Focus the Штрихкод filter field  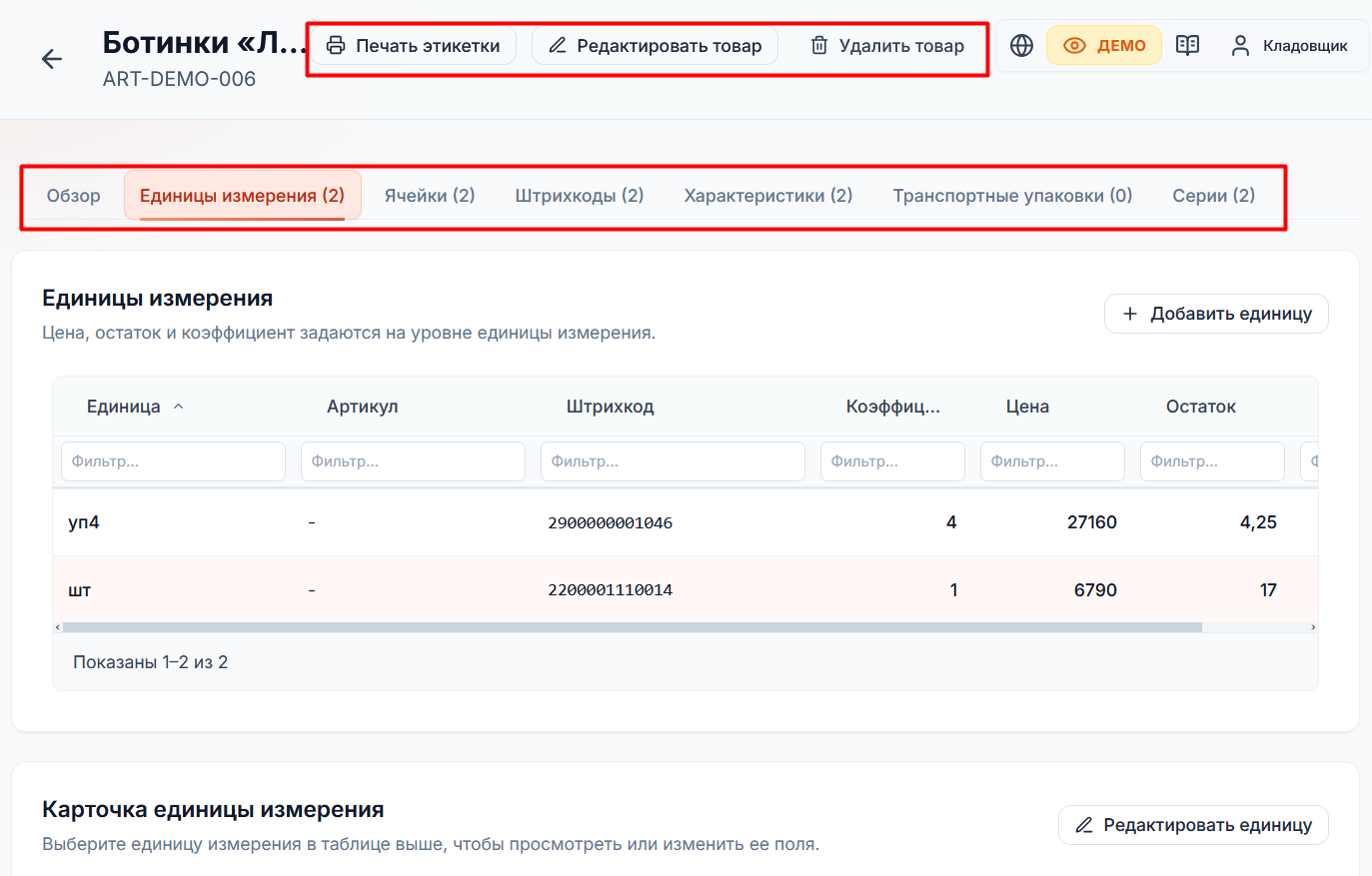point(674,461)
